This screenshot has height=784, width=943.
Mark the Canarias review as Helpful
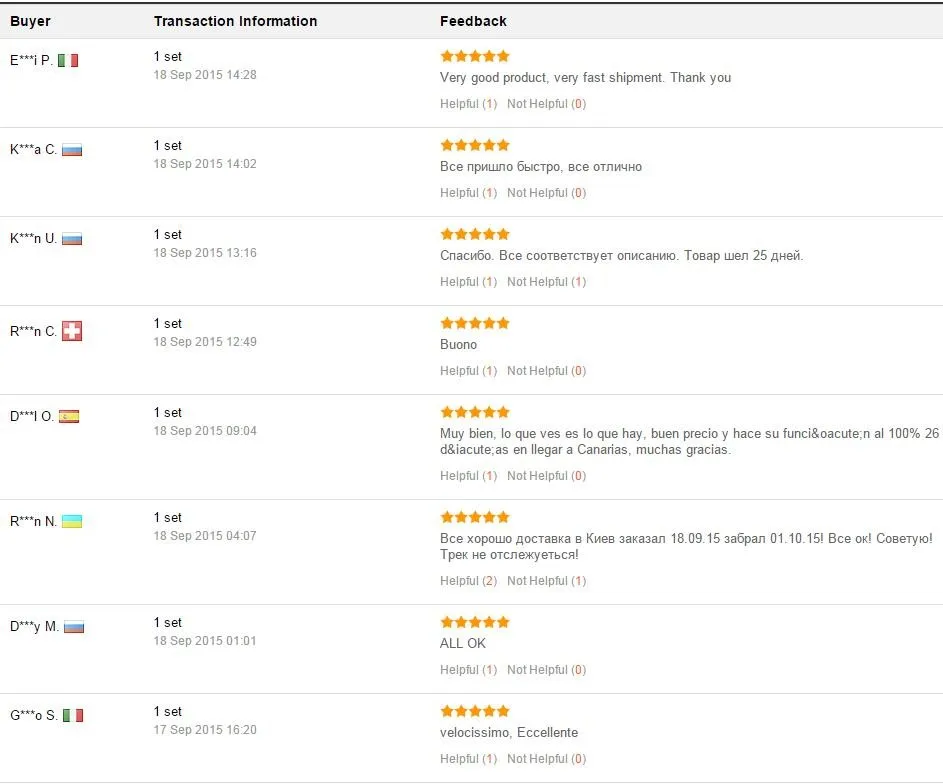[x=468, y=476]
